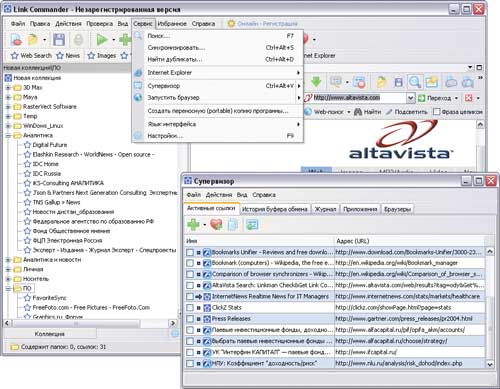Click the Онлайн-Регистрация link
Image resolution: width=500 pixels, height=389 pixels.
[x=263, y=24]
